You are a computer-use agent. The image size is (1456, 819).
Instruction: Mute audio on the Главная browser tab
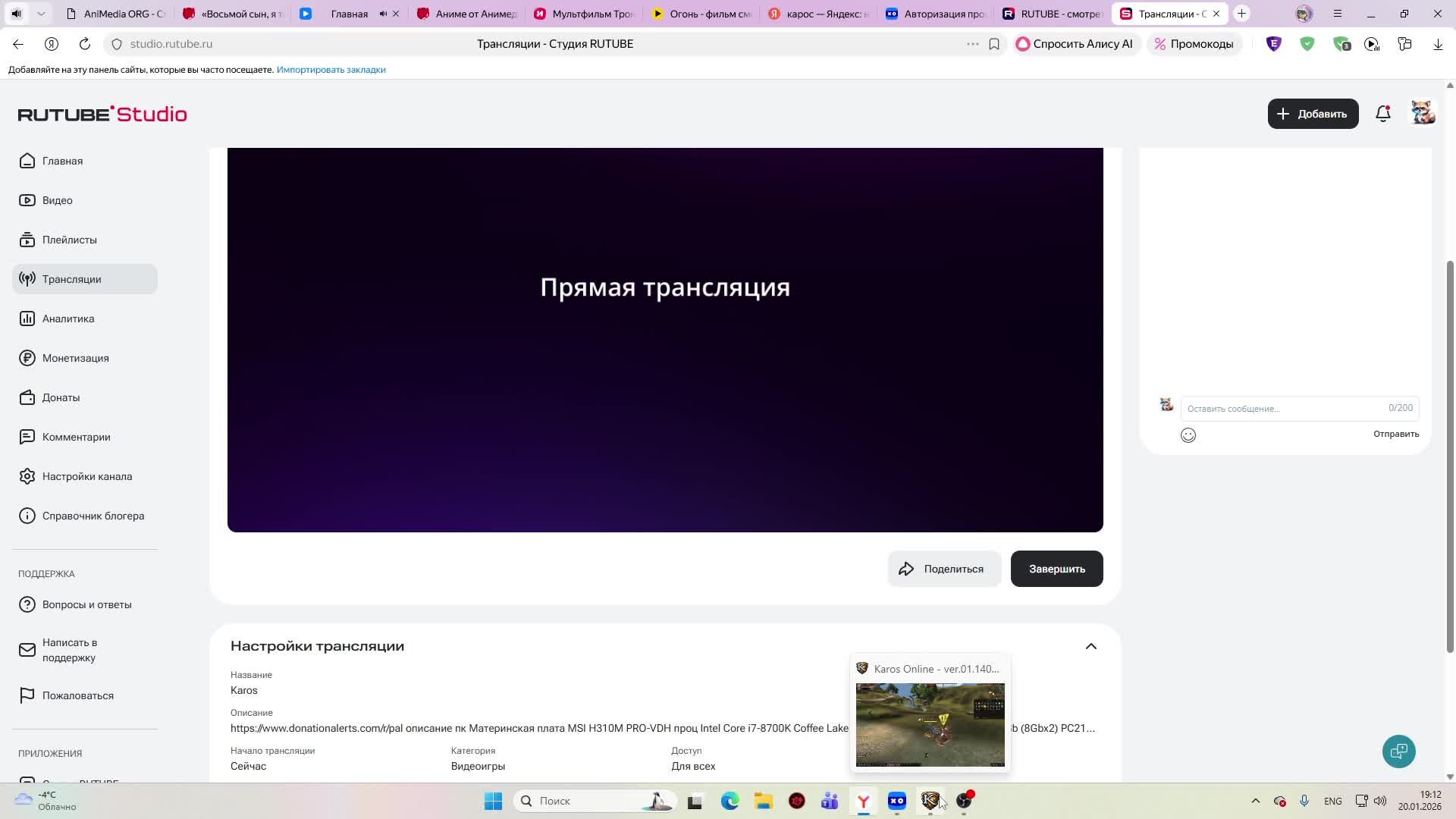[384, 13]
